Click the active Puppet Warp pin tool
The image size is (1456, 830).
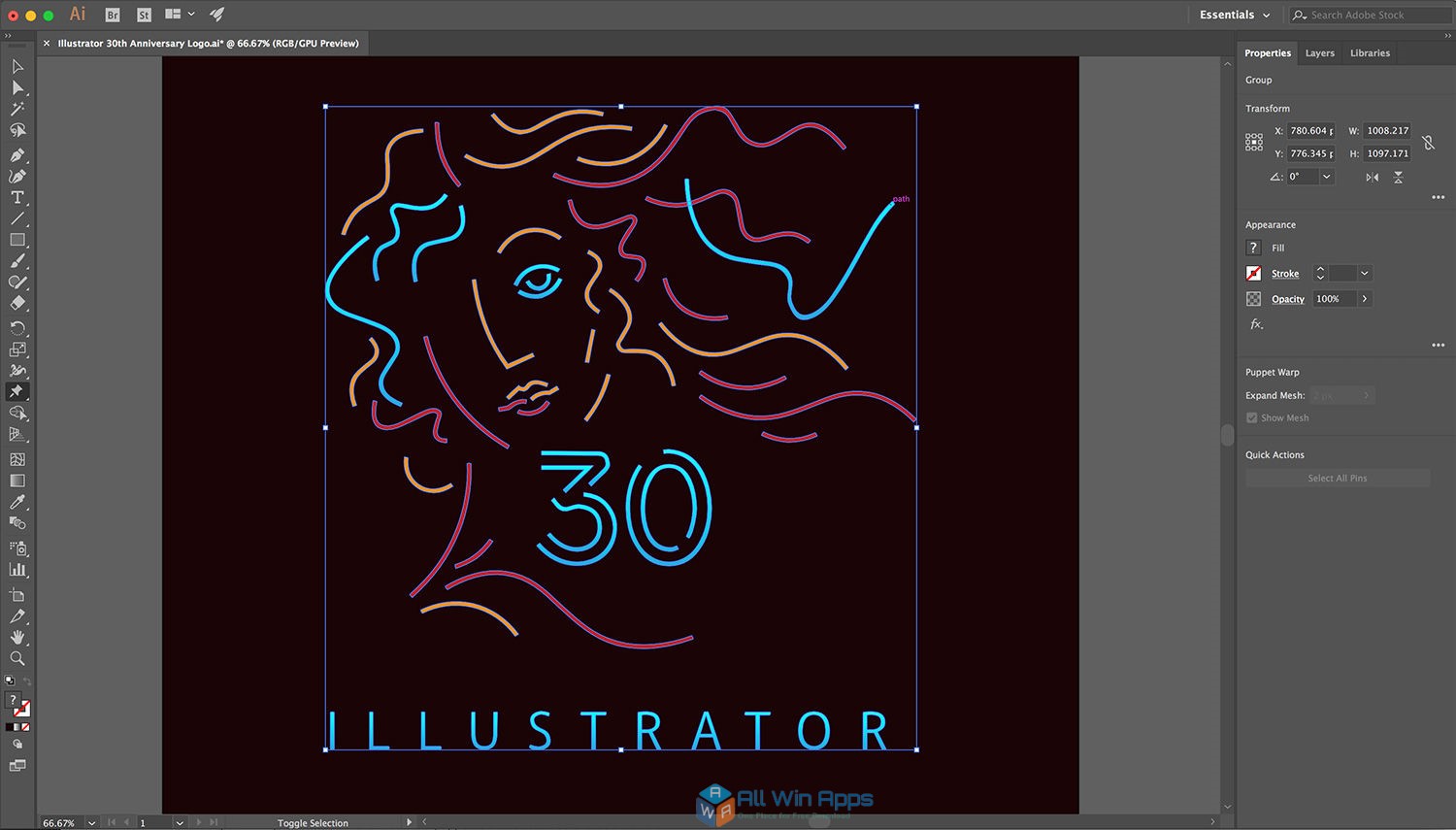(x=17, y=392)
